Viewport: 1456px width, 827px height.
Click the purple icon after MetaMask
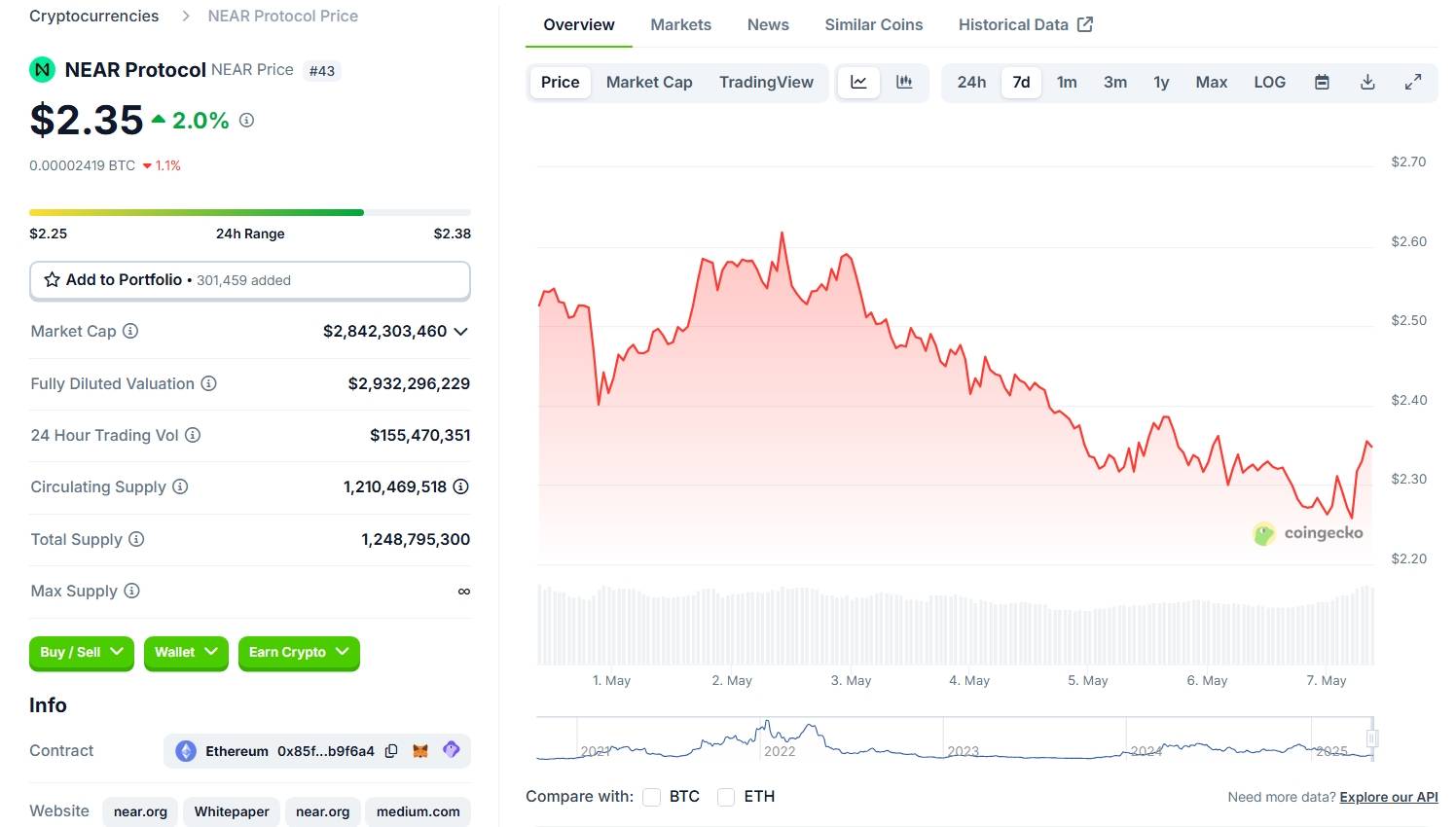451,750
